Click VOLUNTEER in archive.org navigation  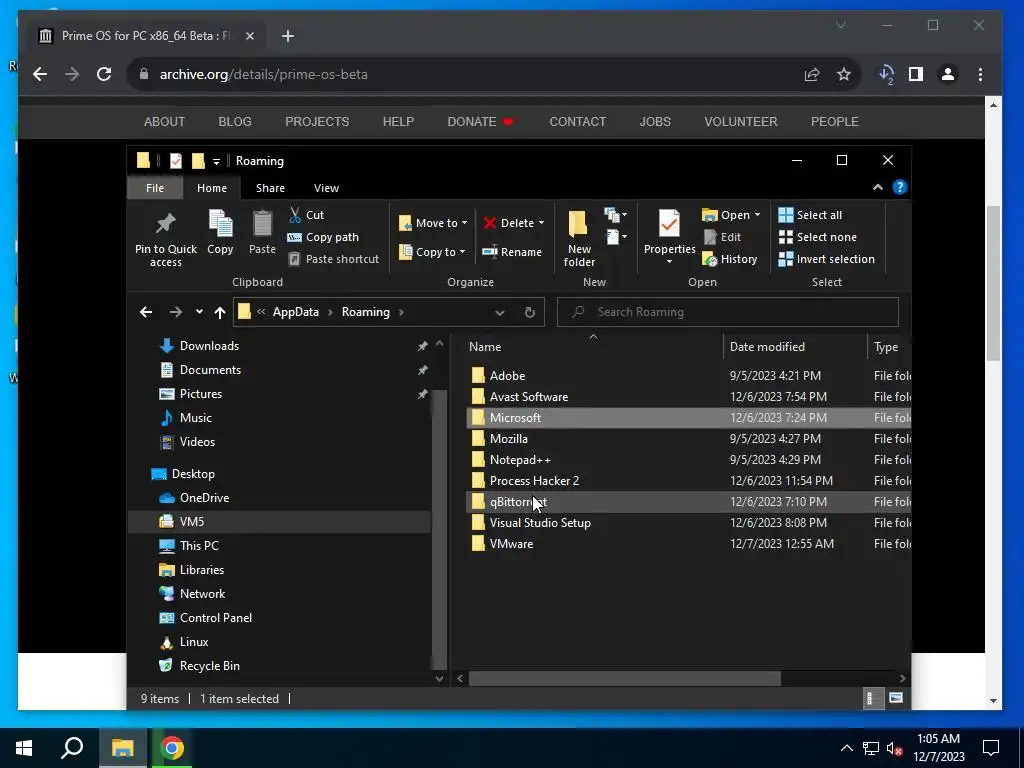click(741, 121)
